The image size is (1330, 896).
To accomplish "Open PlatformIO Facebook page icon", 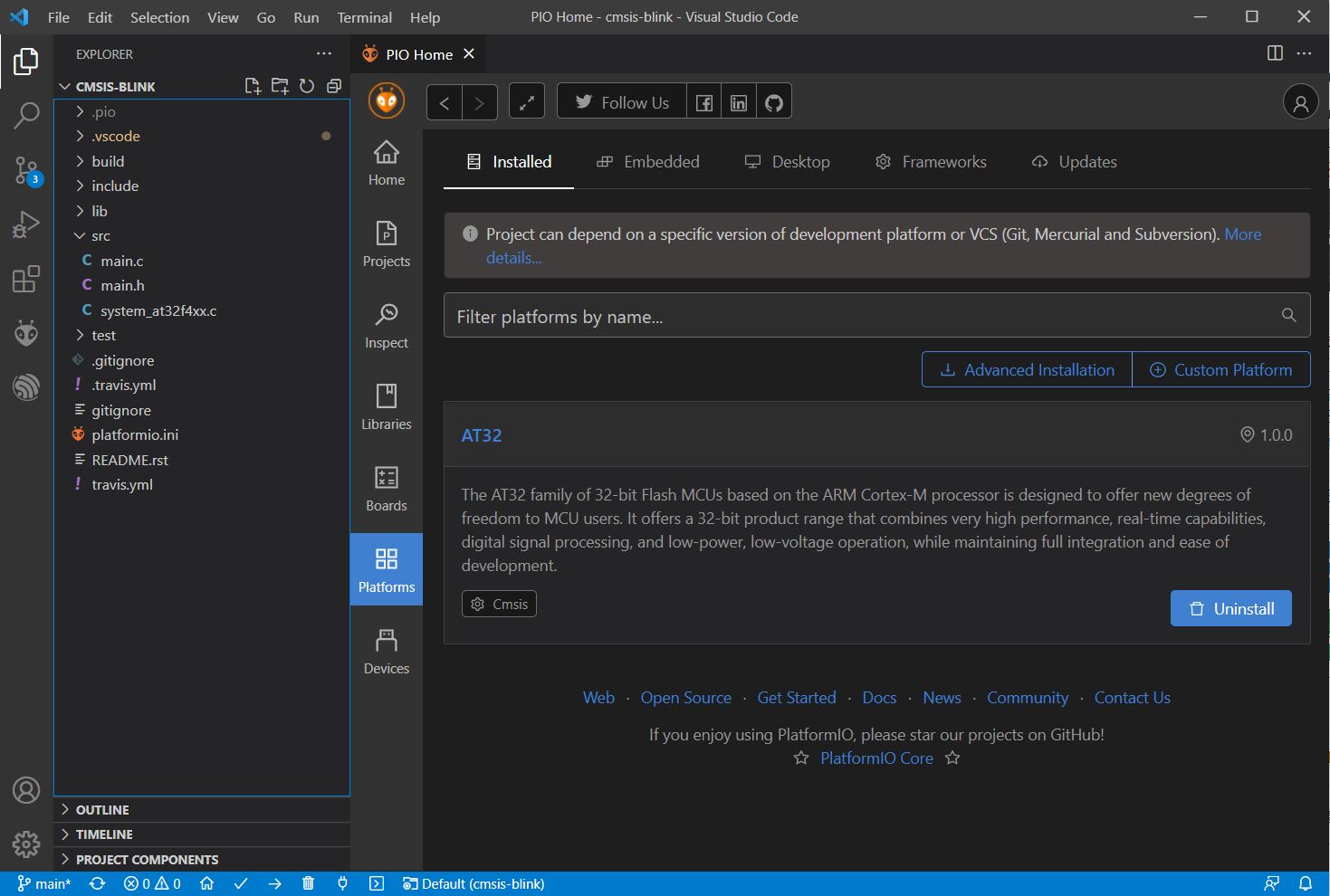I will point(704,102).
